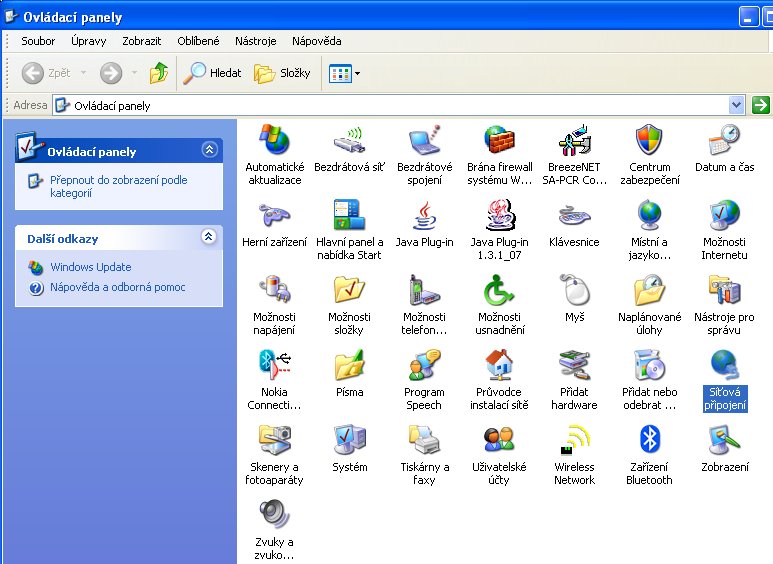Open the Tiskárny a faxy icon

pos(424,440)
